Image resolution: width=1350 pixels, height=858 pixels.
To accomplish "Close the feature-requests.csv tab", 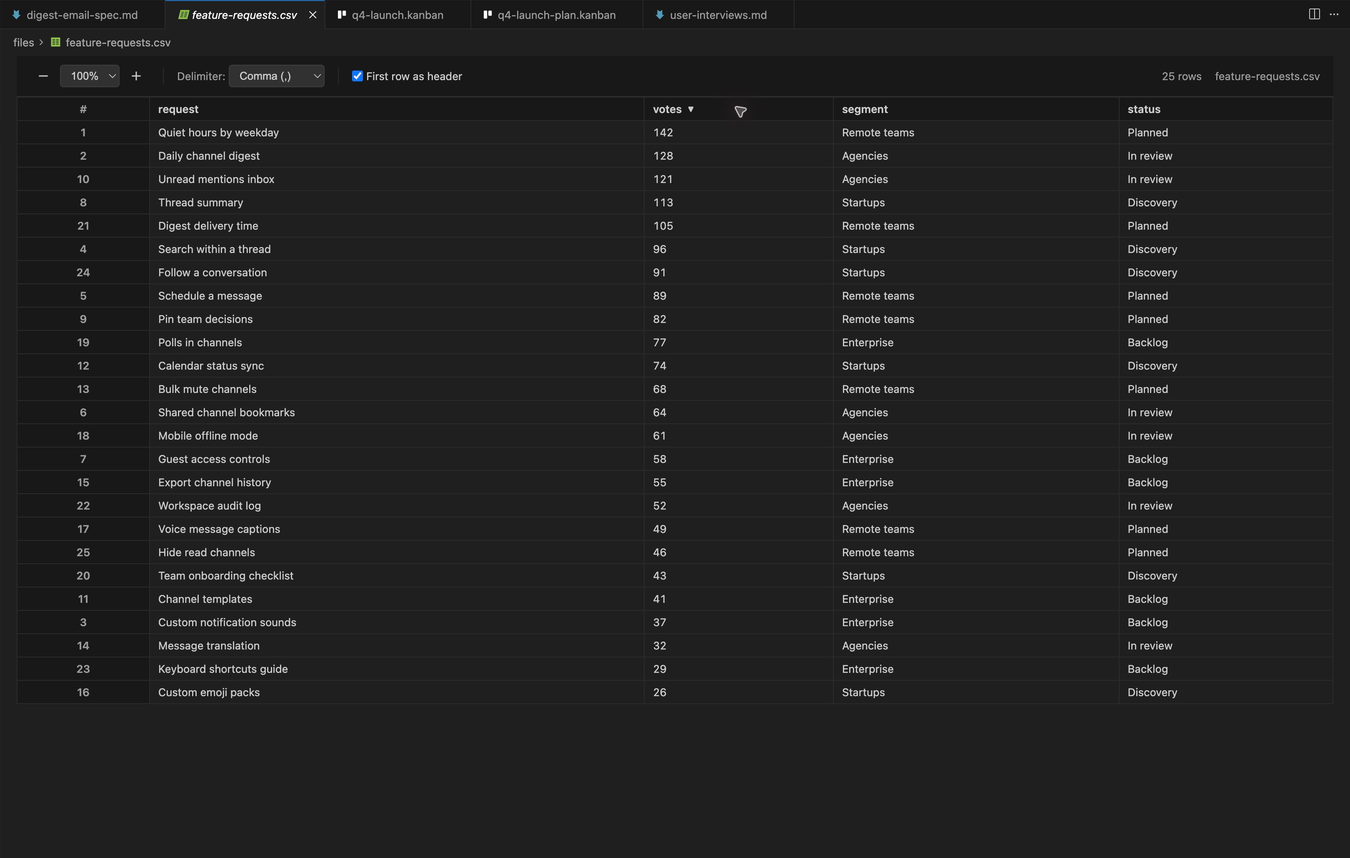I will tap(313, 15).
